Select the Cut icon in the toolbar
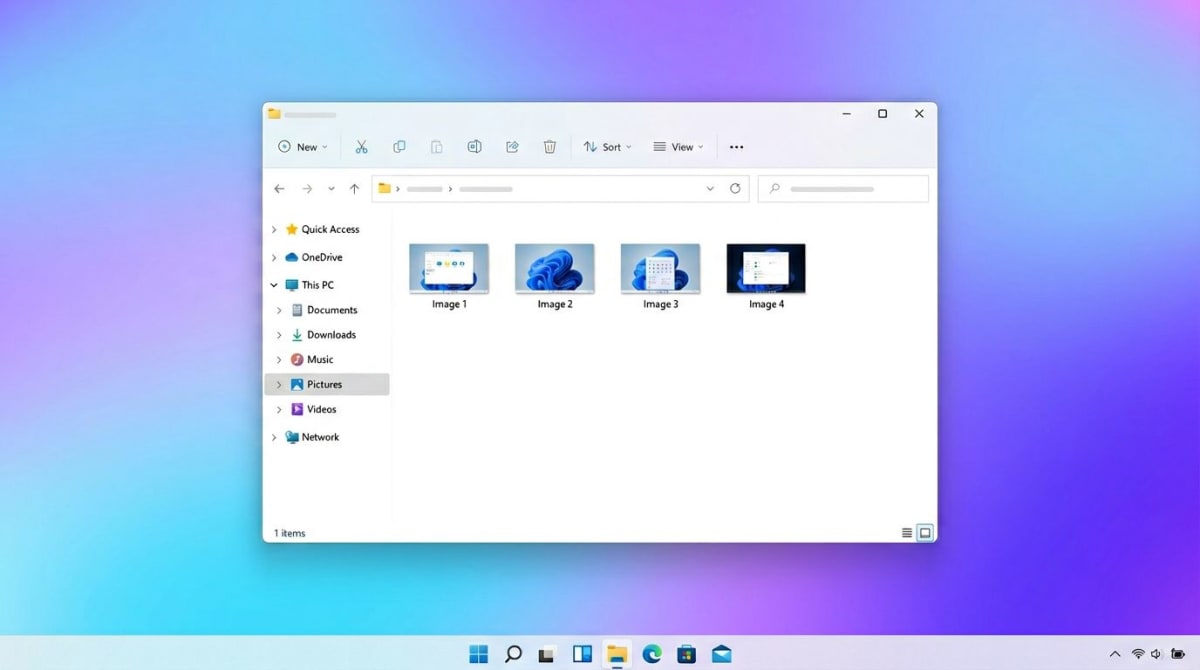The width and height of the screenshot is (1200, 670). pyautogui.click(x=362, y=146)
